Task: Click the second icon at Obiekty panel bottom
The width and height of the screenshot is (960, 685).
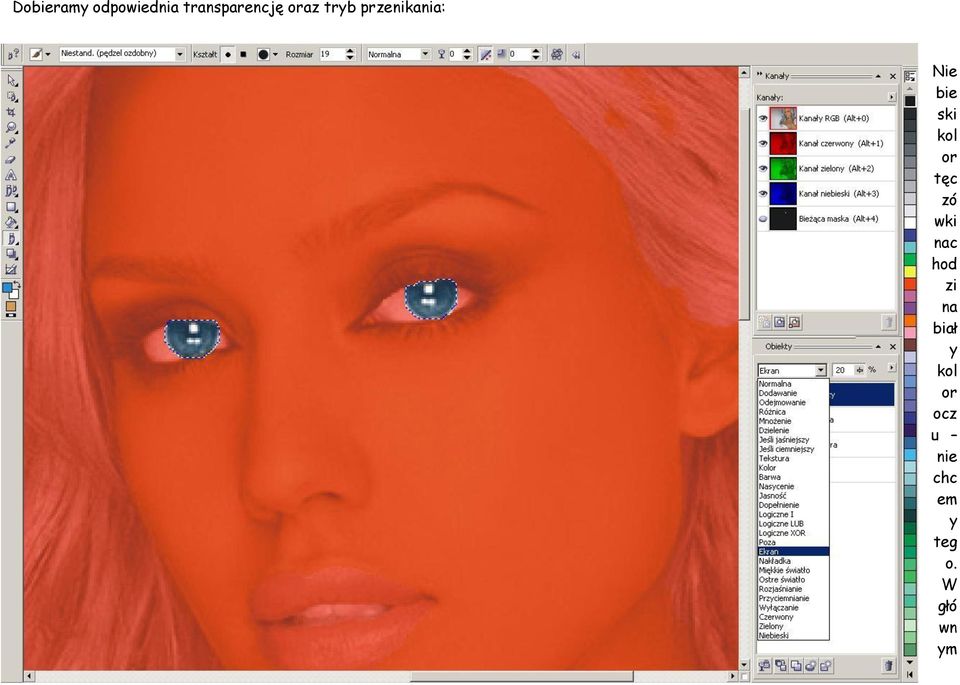Action: click(x=781, y=665)
